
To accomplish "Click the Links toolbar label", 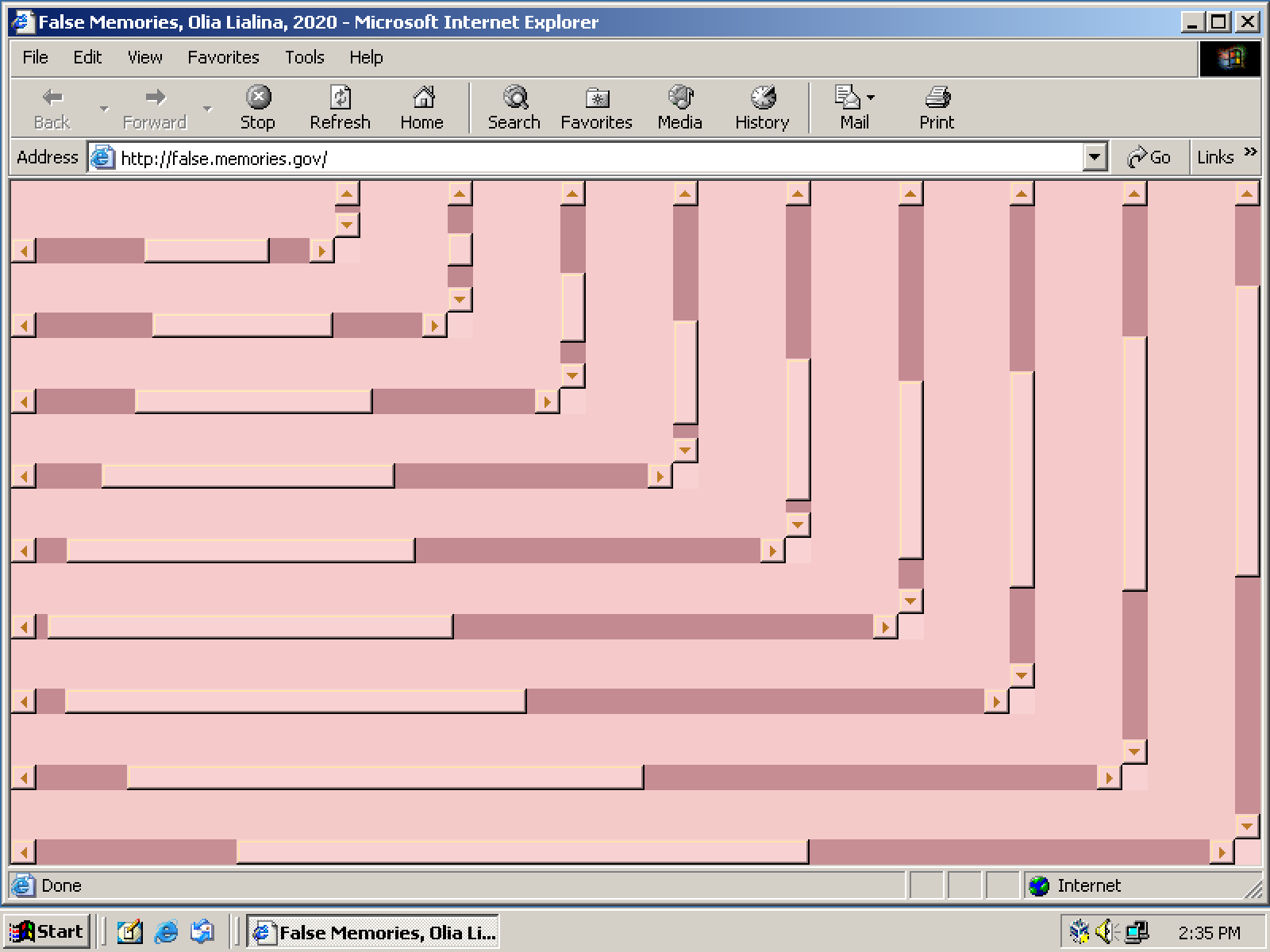I will 1215,157.
